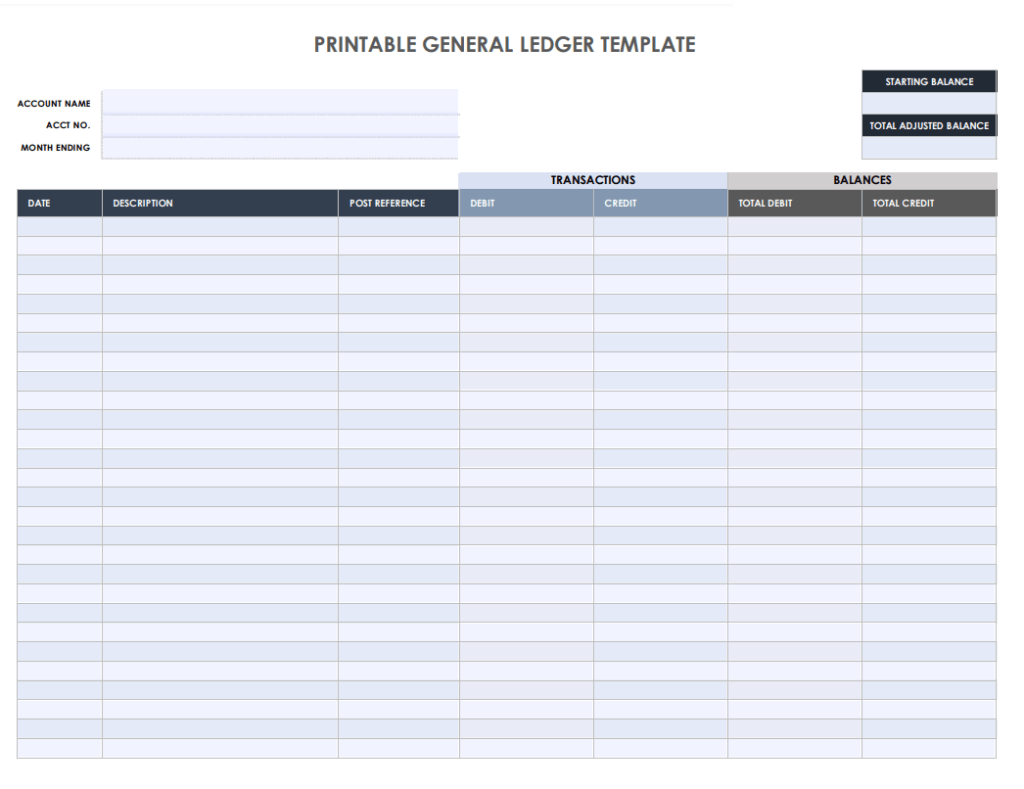Select the TOTAL ADJUSTED BALANCE header box
The width and height of the screenshot is (1024, 789).
pyautogui.click(x=928, y=125)
